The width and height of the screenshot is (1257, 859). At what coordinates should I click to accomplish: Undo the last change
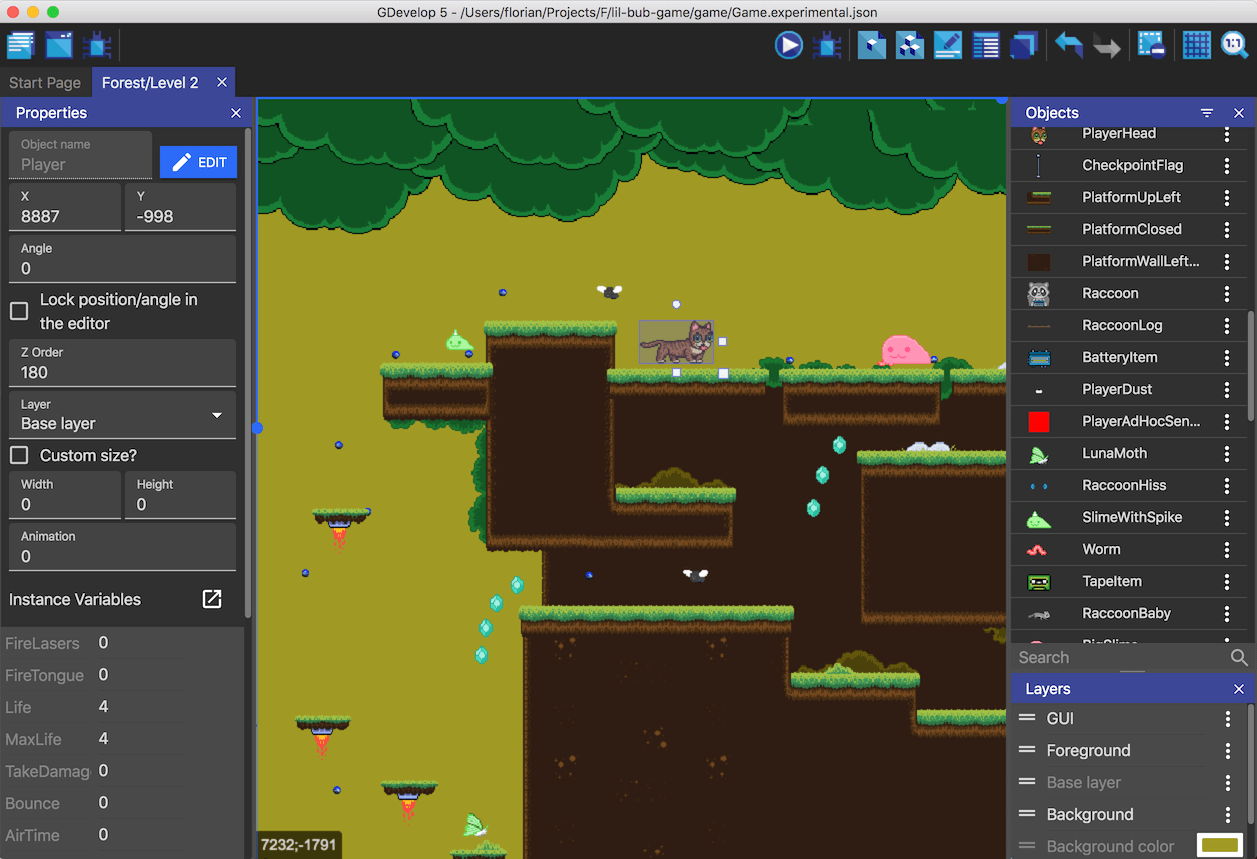pyautogui.click(x=1067, y=44)
